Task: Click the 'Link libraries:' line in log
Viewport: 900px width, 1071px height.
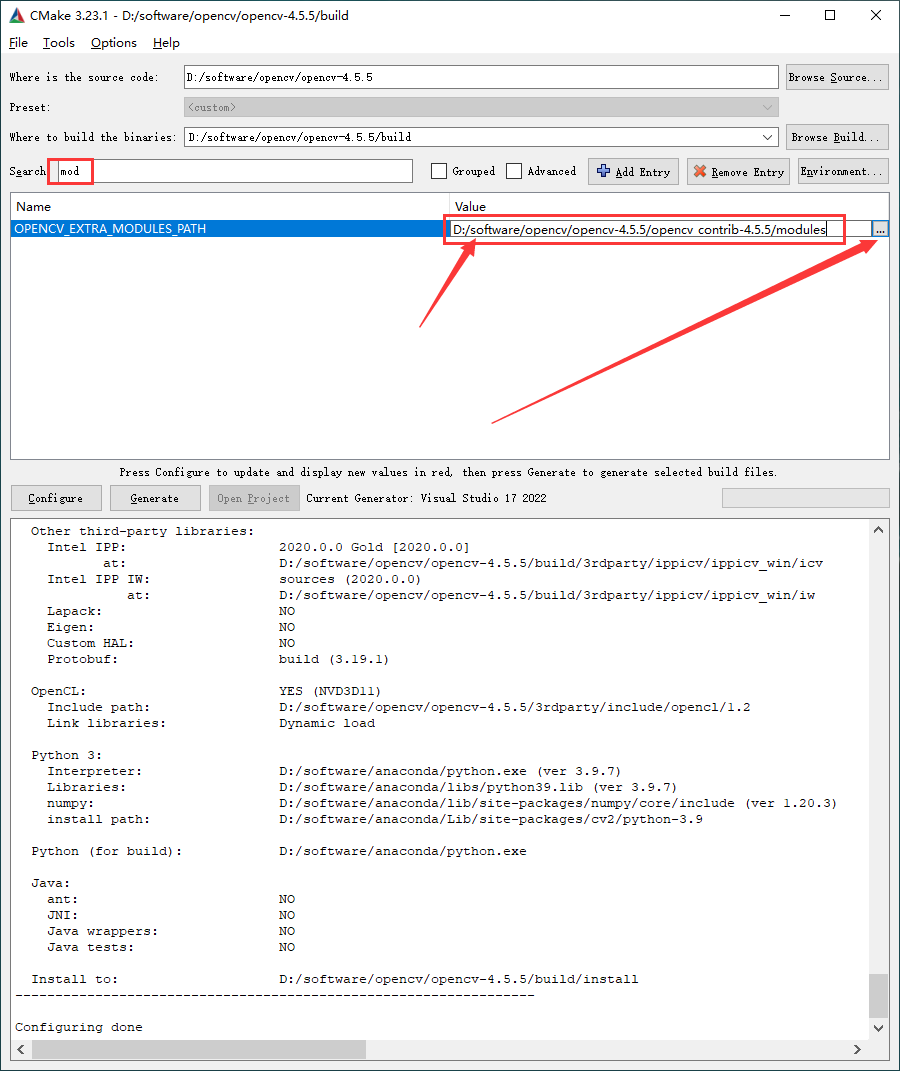Action: (x=211, y=723)
